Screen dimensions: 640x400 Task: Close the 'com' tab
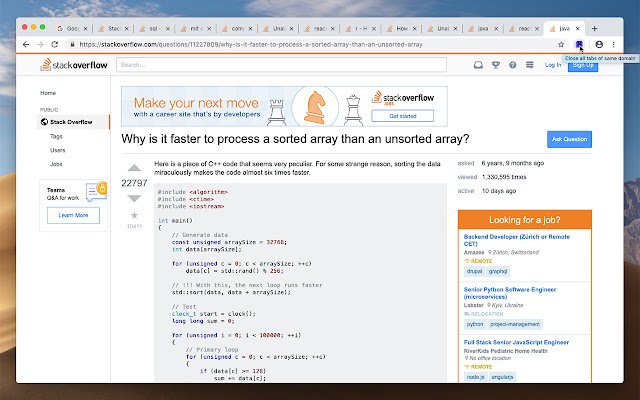250,29
